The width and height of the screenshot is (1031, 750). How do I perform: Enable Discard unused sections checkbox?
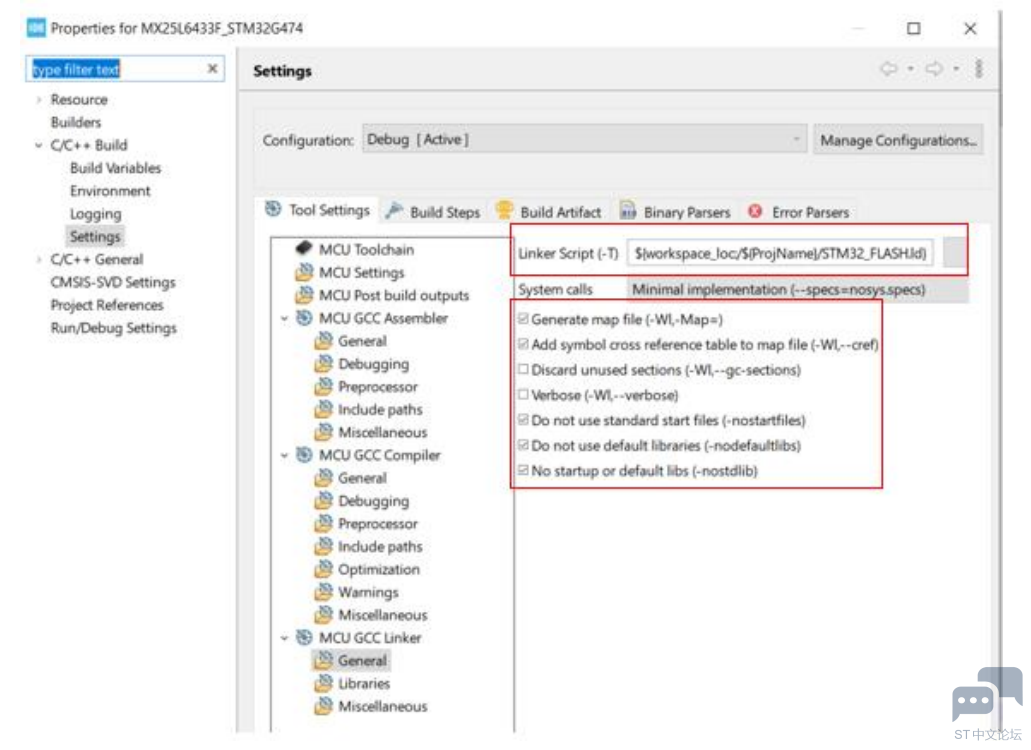coord(523,369)
